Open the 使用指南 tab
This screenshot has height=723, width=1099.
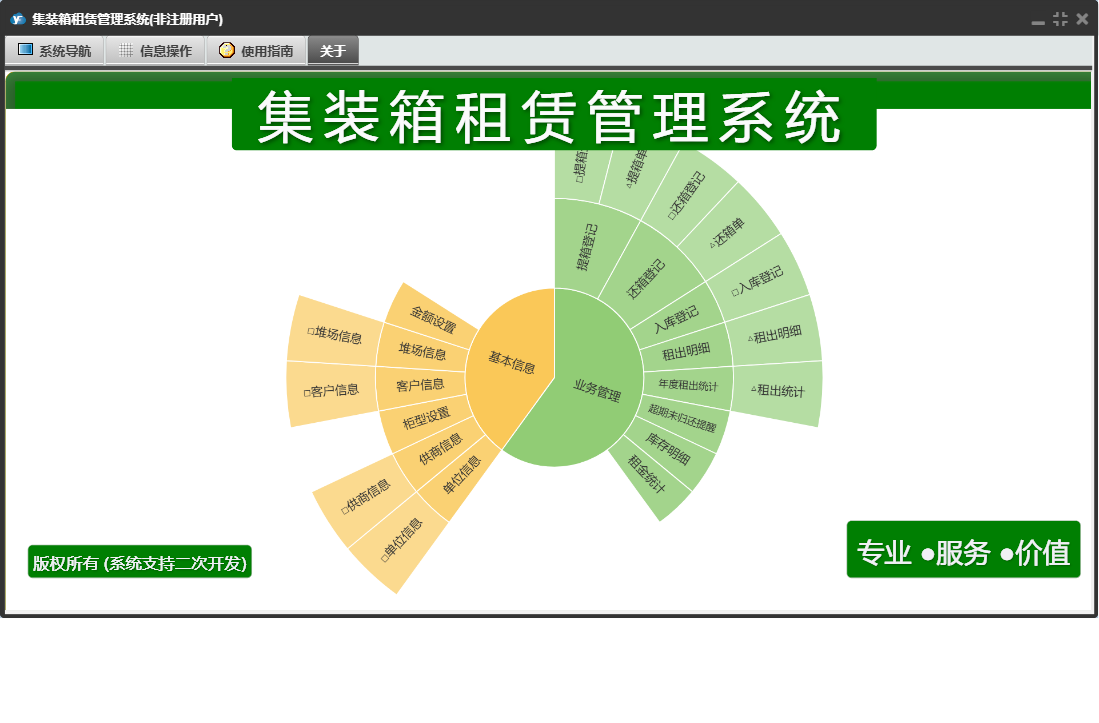(257, 50)
